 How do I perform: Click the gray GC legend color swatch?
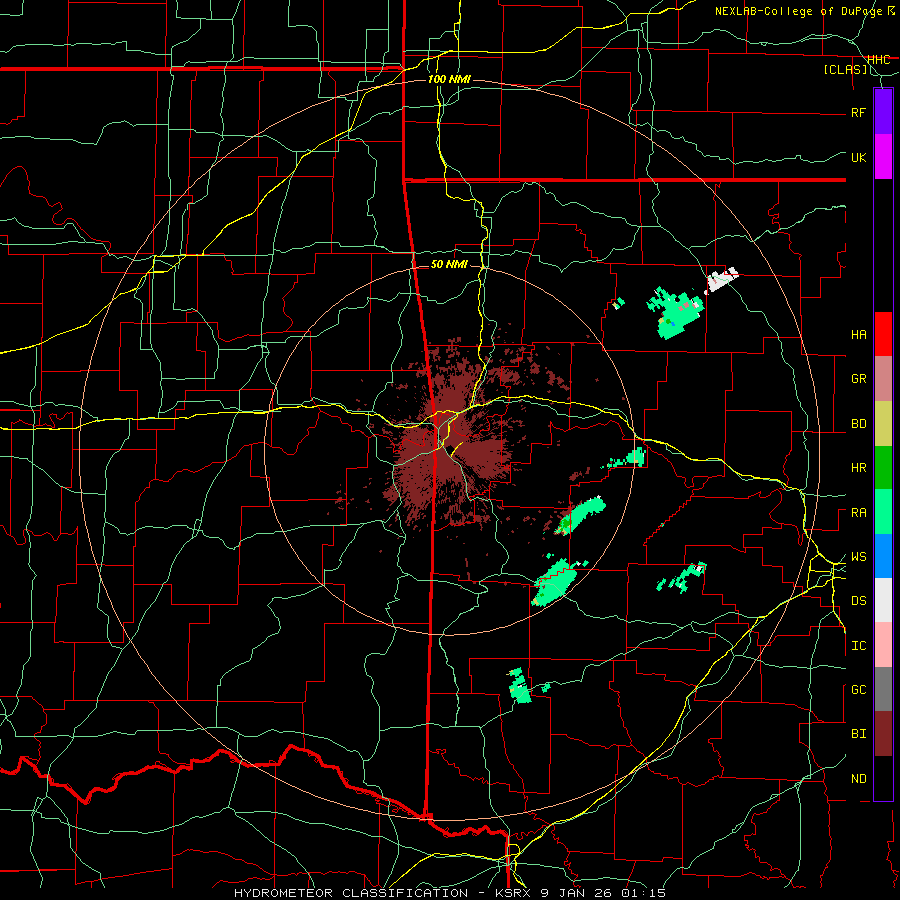click(x=883, y=689)
